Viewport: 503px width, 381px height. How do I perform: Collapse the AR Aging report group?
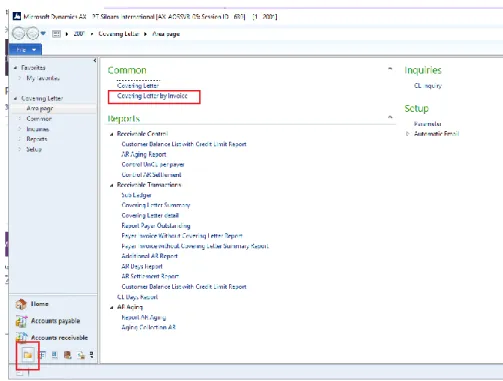pos(112,308)
